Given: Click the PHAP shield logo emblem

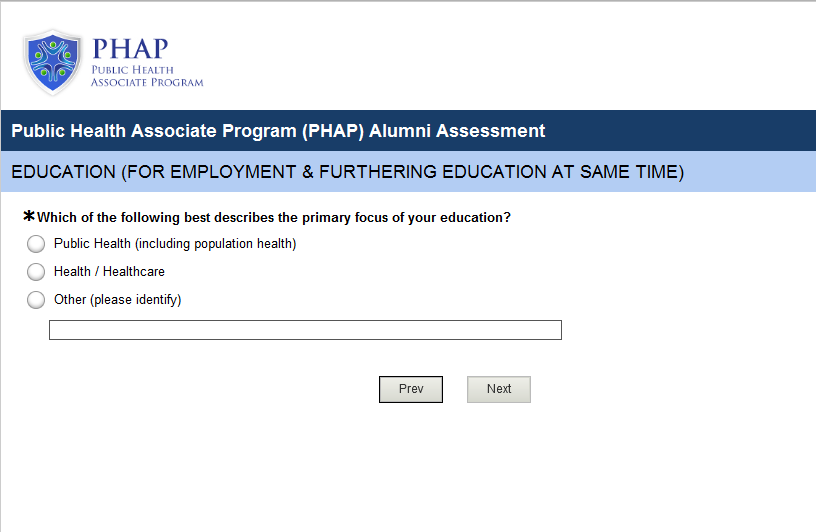Looking at the screenshot, I should click(52, 62).
